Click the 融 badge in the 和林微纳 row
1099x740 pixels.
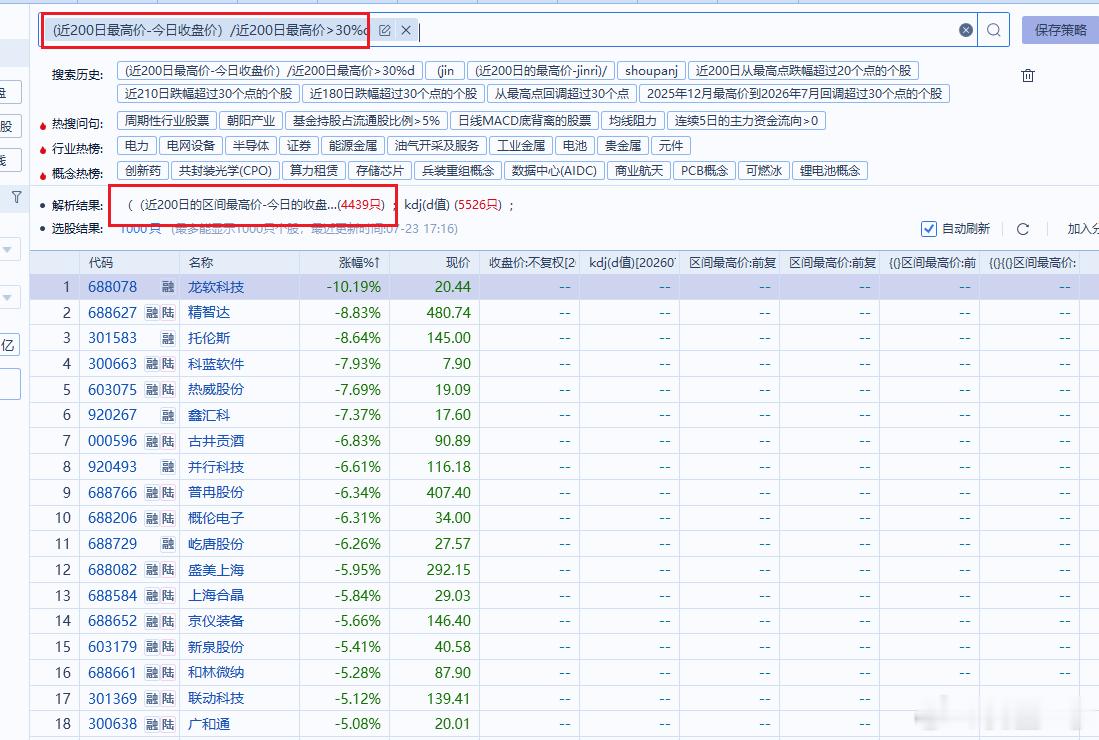152,673
